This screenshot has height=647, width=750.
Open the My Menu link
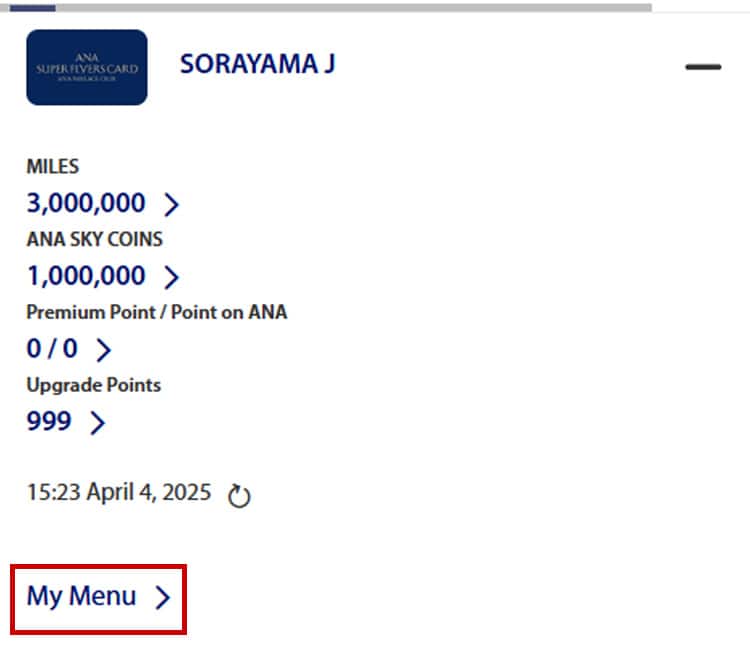tap(82, 597)
